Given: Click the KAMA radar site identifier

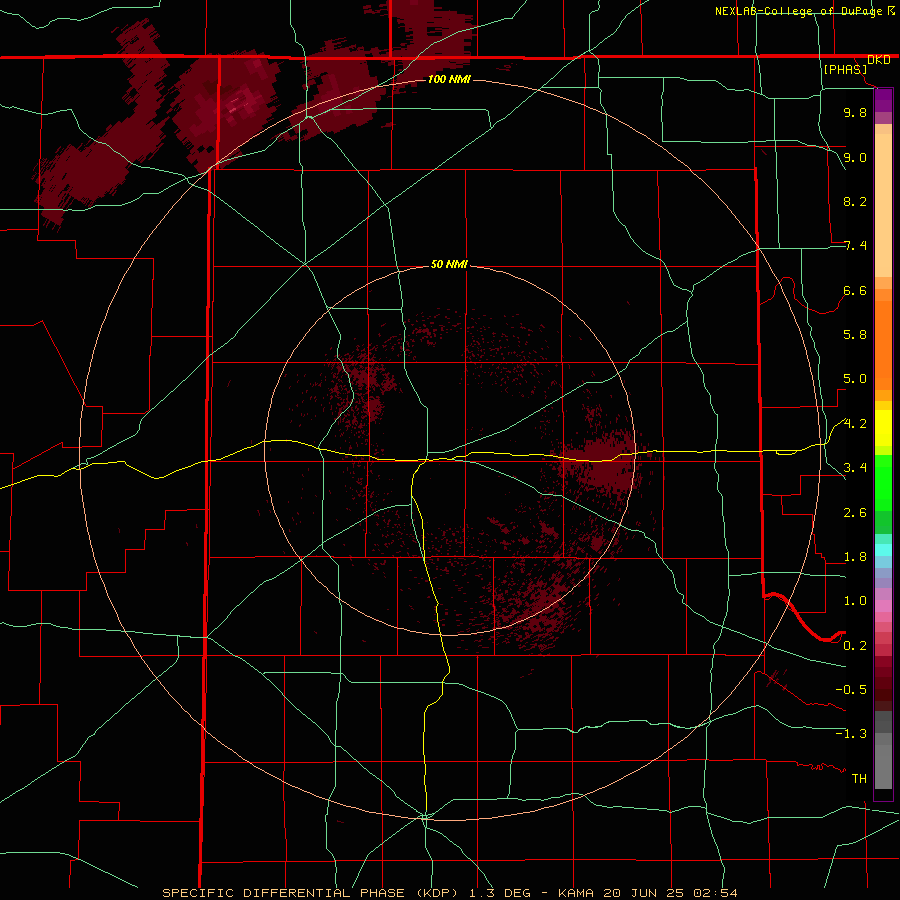Looking at the screenshot, I should click(x=577, y=893).
